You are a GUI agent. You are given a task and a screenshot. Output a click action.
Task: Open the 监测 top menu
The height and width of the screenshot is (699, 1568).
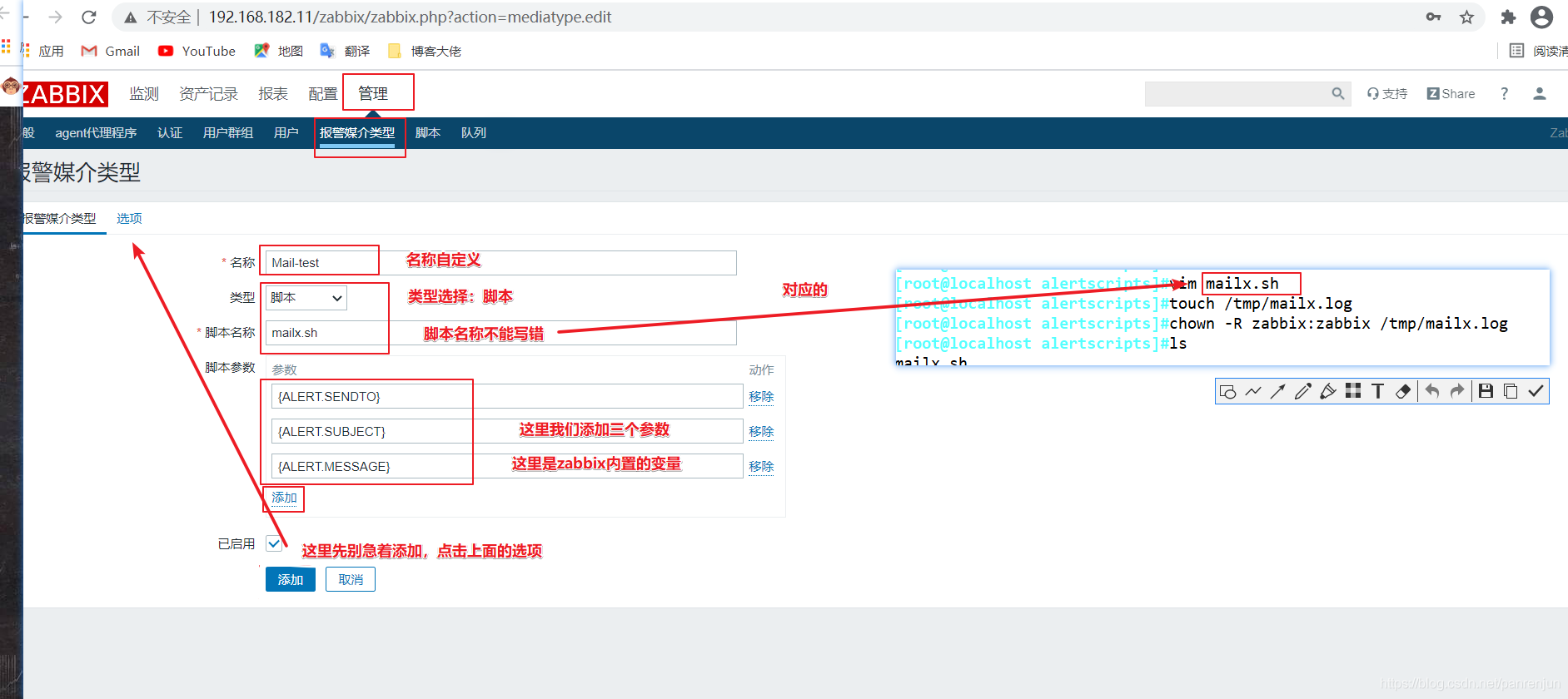(144, 94)
